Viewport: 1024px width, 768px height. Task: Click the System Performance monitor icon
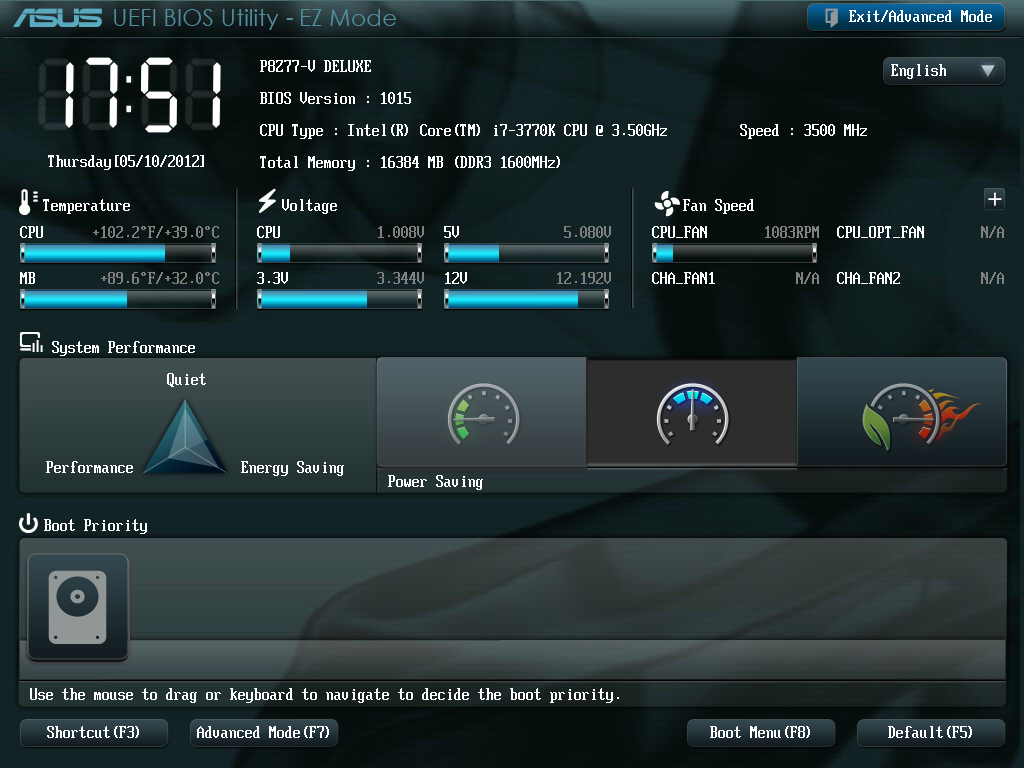[31, 342]
